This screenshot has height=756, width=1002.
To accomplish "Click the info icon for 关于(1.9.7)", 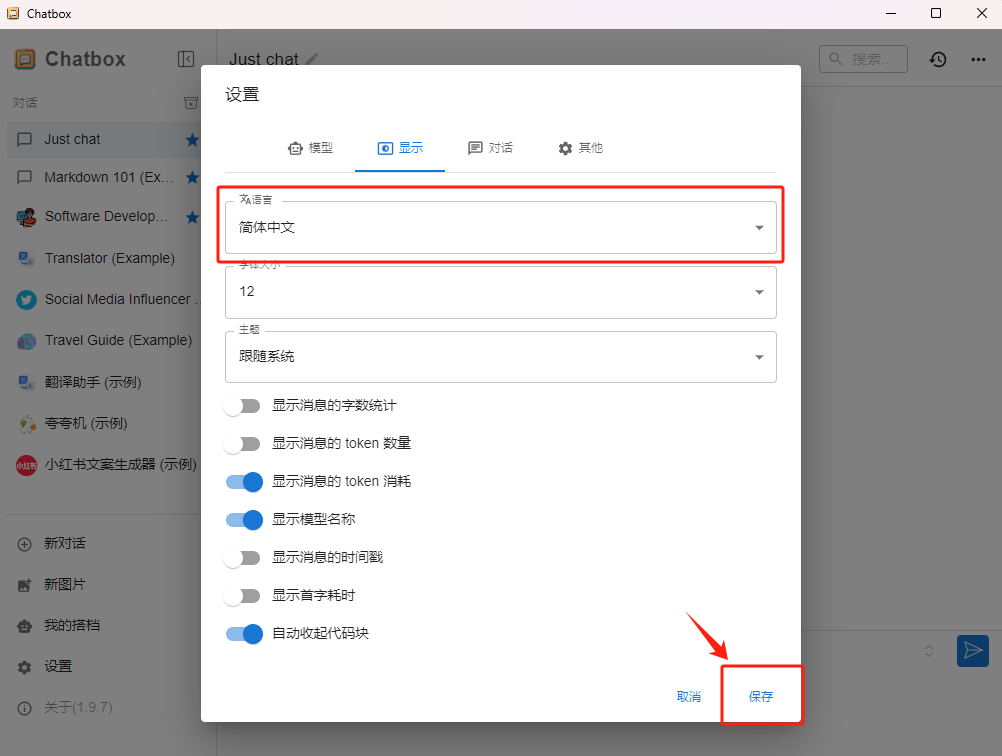I will coord(24,708).
